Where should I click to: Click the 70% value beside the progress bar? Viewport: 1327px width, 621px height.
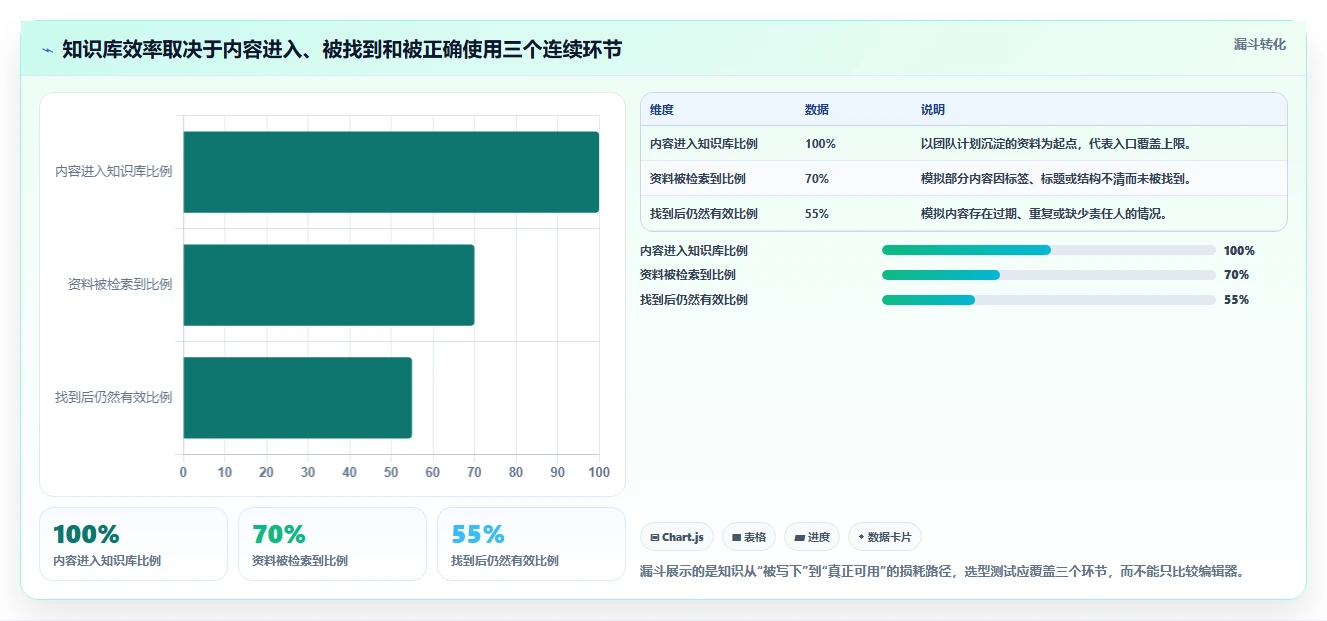click(1236, 275)
